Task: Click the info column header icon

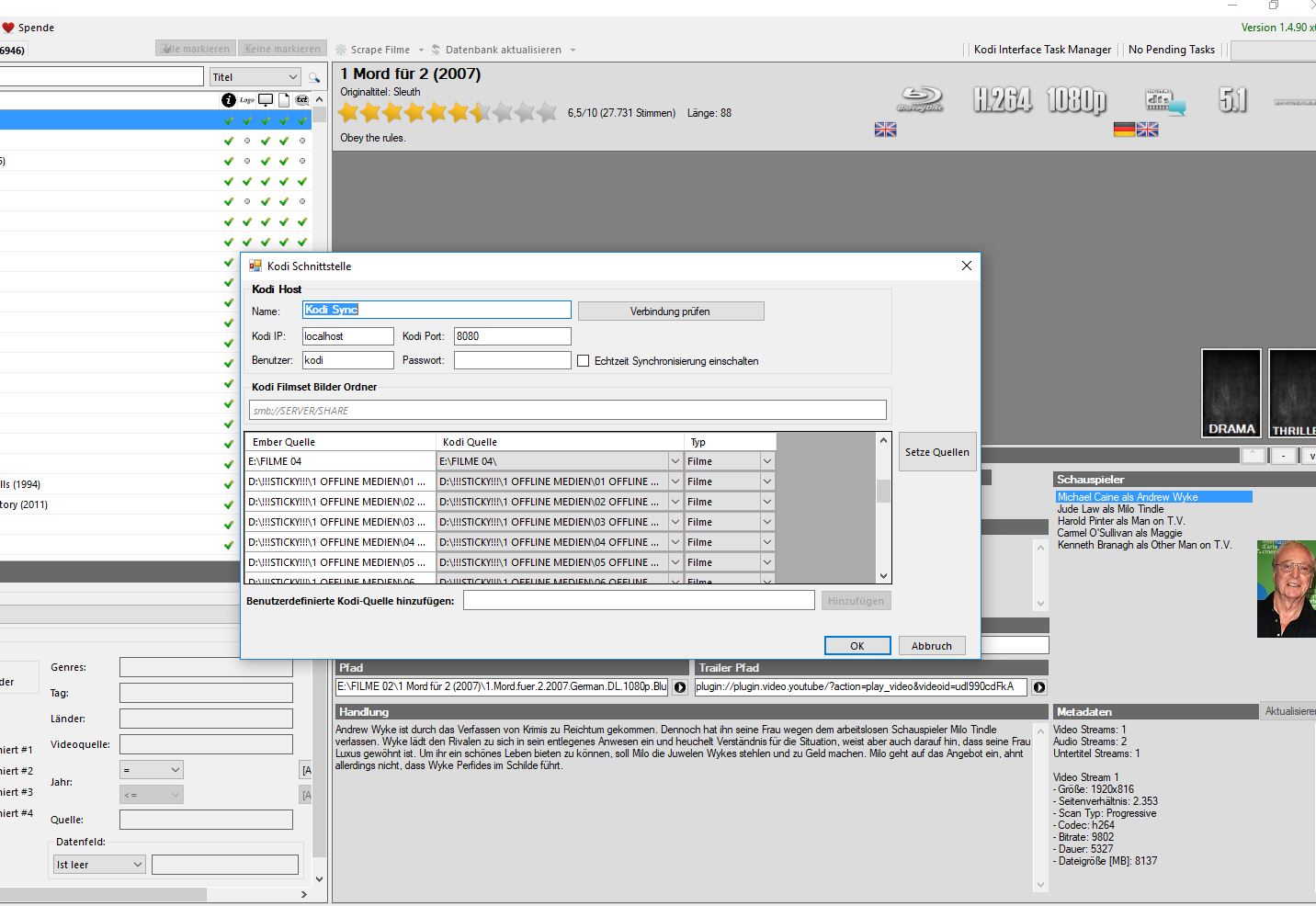Action: pyautogui.click(x=229, y=99)
